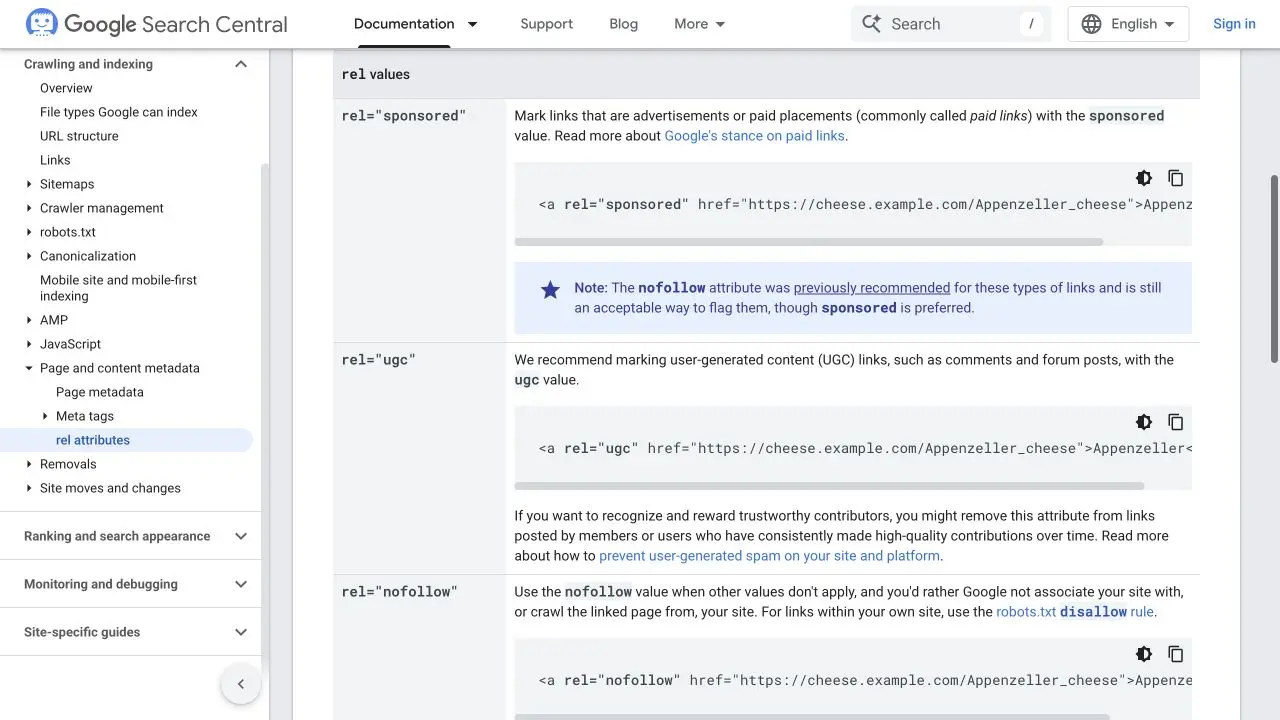Toggle dark theme on sponsored code block

(x=1144, y=178)
